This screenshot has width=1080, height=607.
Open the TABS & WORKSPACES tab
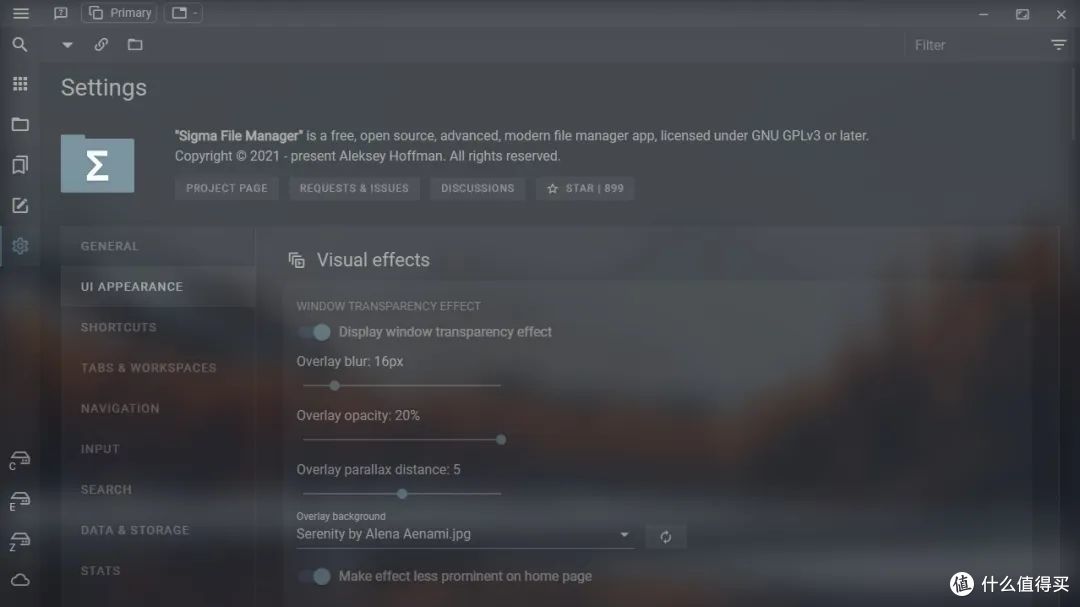158,368
